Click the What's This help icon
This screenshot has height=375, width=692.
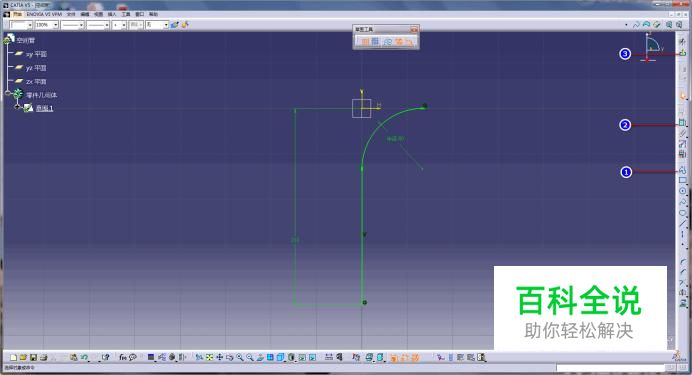tap(105, 357)
